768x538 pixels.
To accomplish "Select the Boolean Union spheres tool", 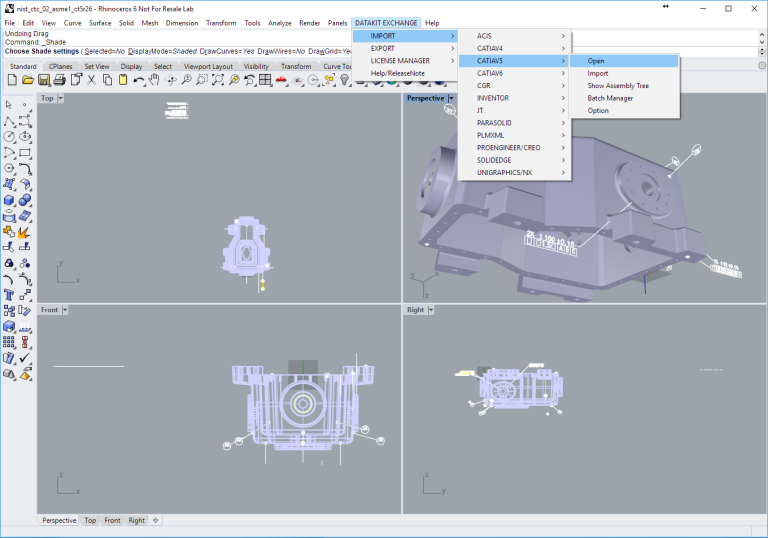I will pos(25,200).
